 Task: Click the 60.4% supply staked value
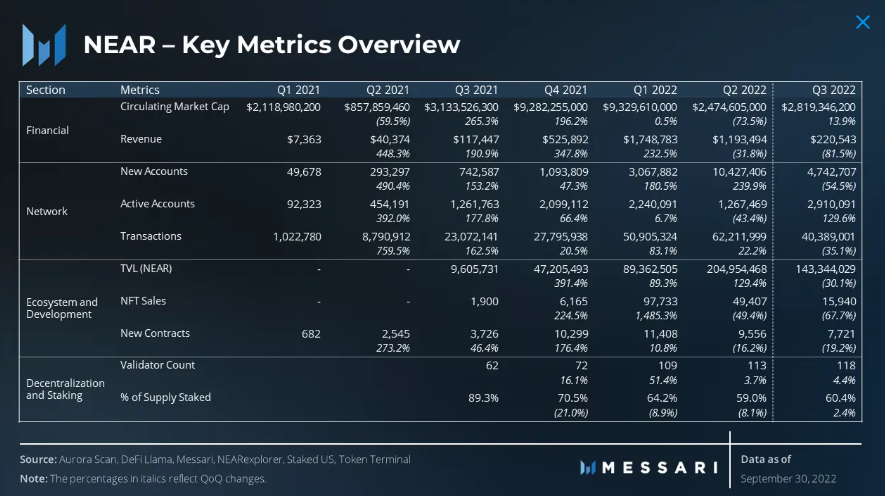(x=840, y=398)
